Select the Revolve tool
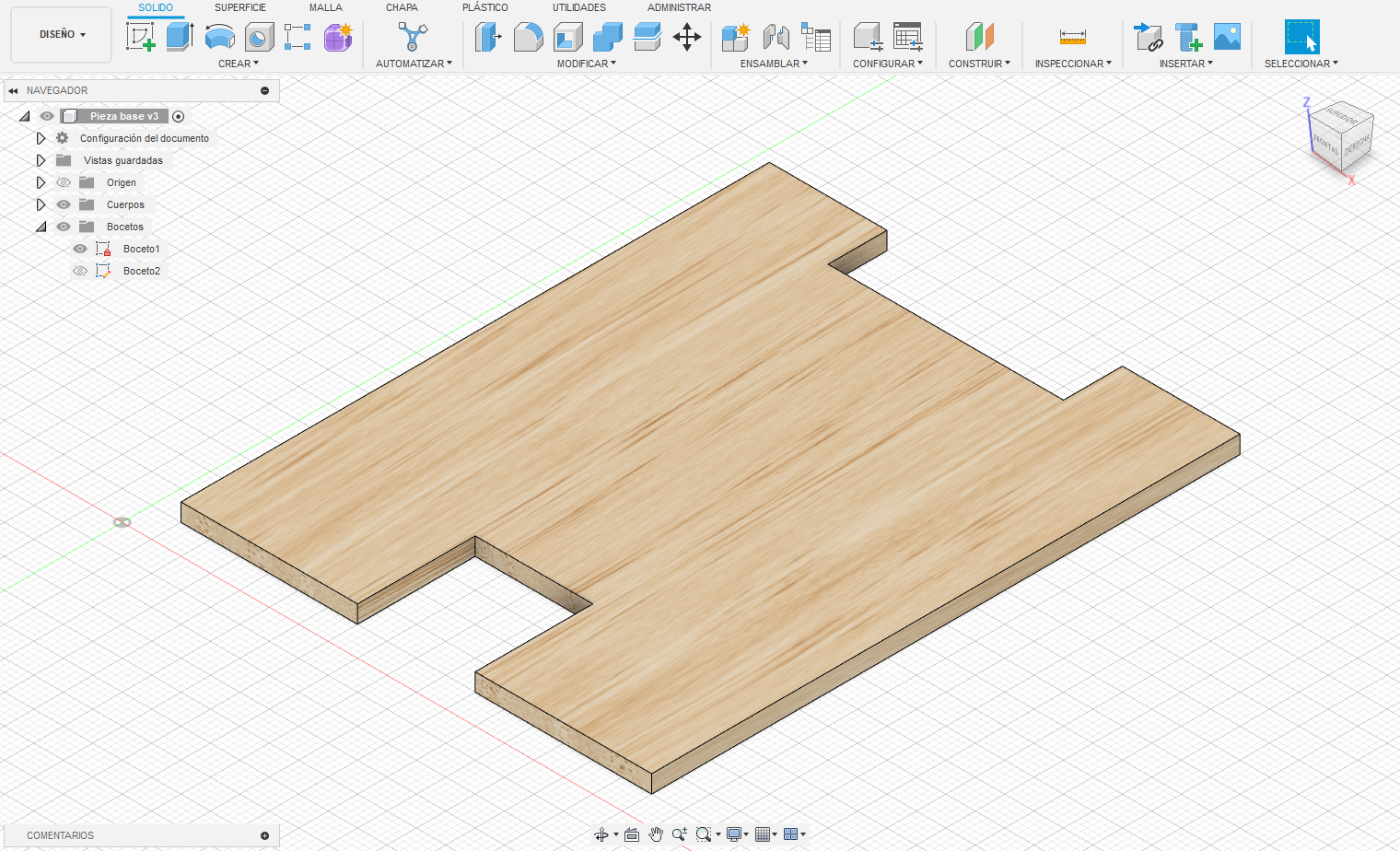 (x=219, y=37)
